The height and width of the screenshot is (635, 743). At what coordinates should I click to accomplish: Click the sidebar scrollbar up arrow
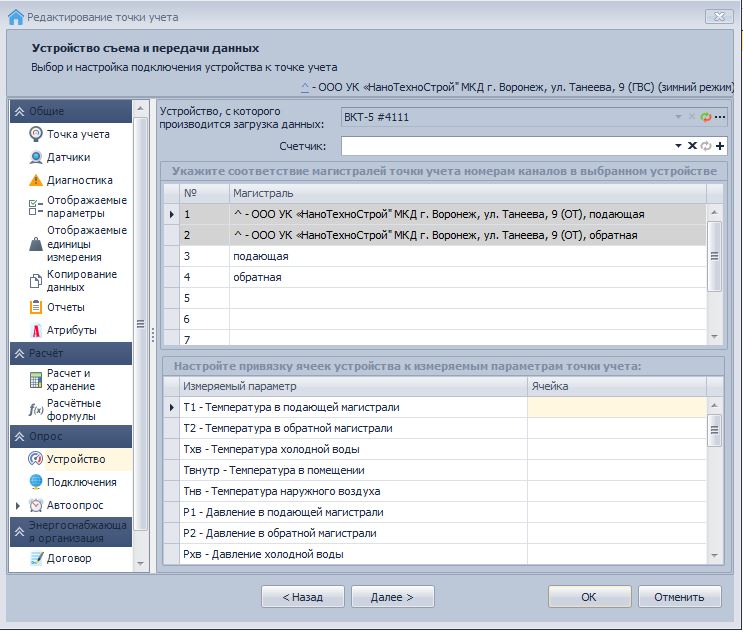click(x=140, y=109)
